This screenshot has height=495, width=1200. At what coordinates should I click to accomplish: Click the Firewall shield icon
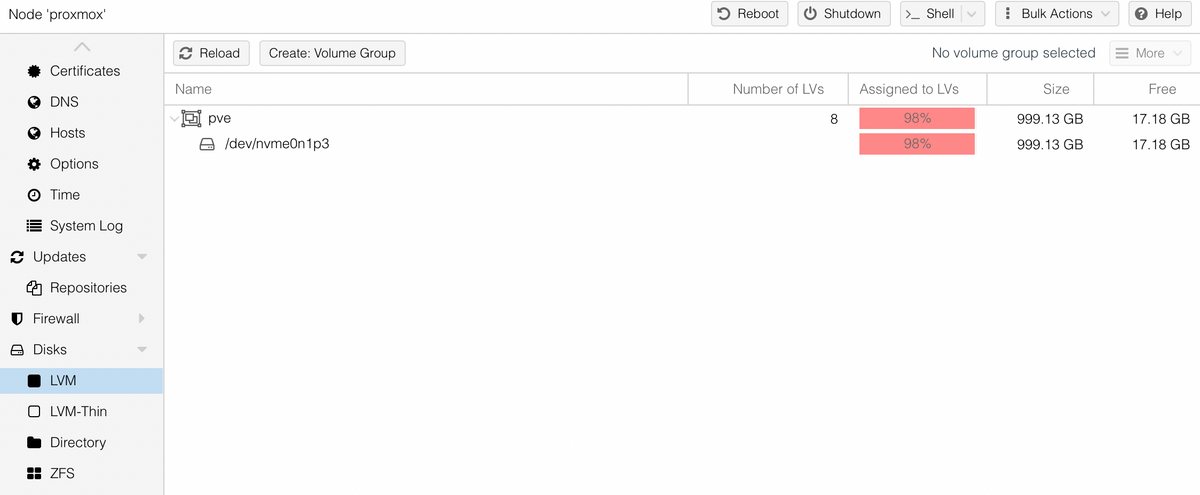click(x=17, y=319)
